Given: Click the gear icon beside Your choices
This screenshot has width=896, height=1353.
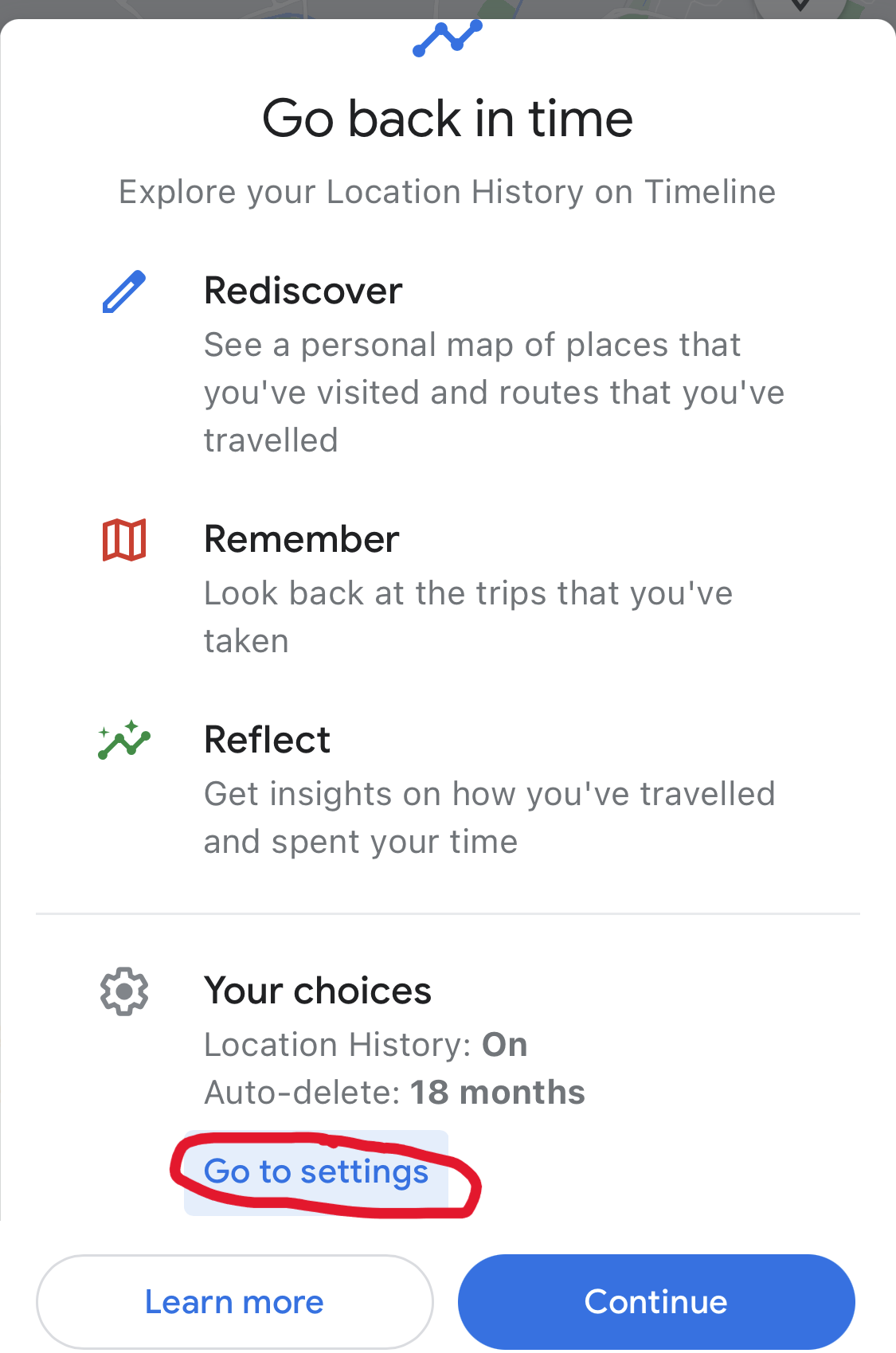Looking at the screenshot, I should [x=124, y=991].
